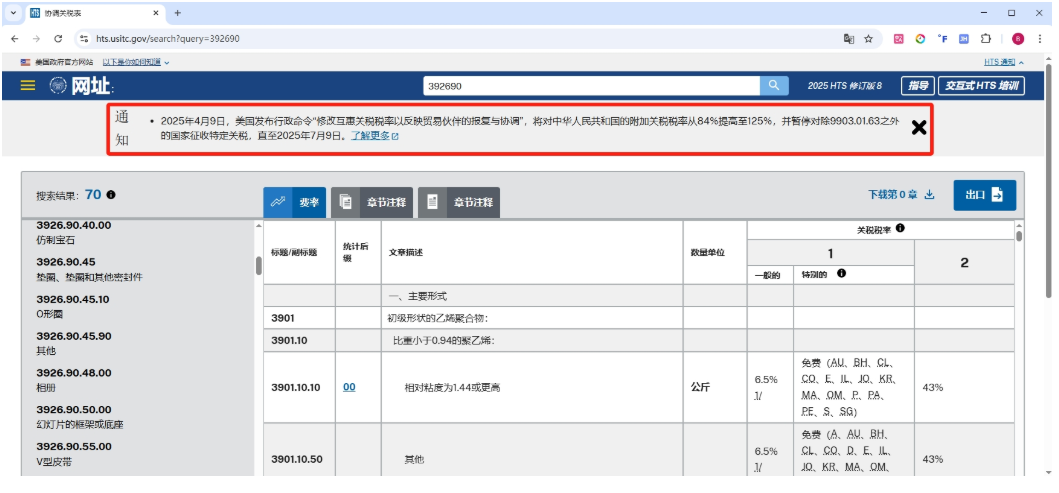Click the 交互式 HTS 培训 button
Viewport: 1059px width, 493px height.
pyautogui.click(x=981, y=86)
